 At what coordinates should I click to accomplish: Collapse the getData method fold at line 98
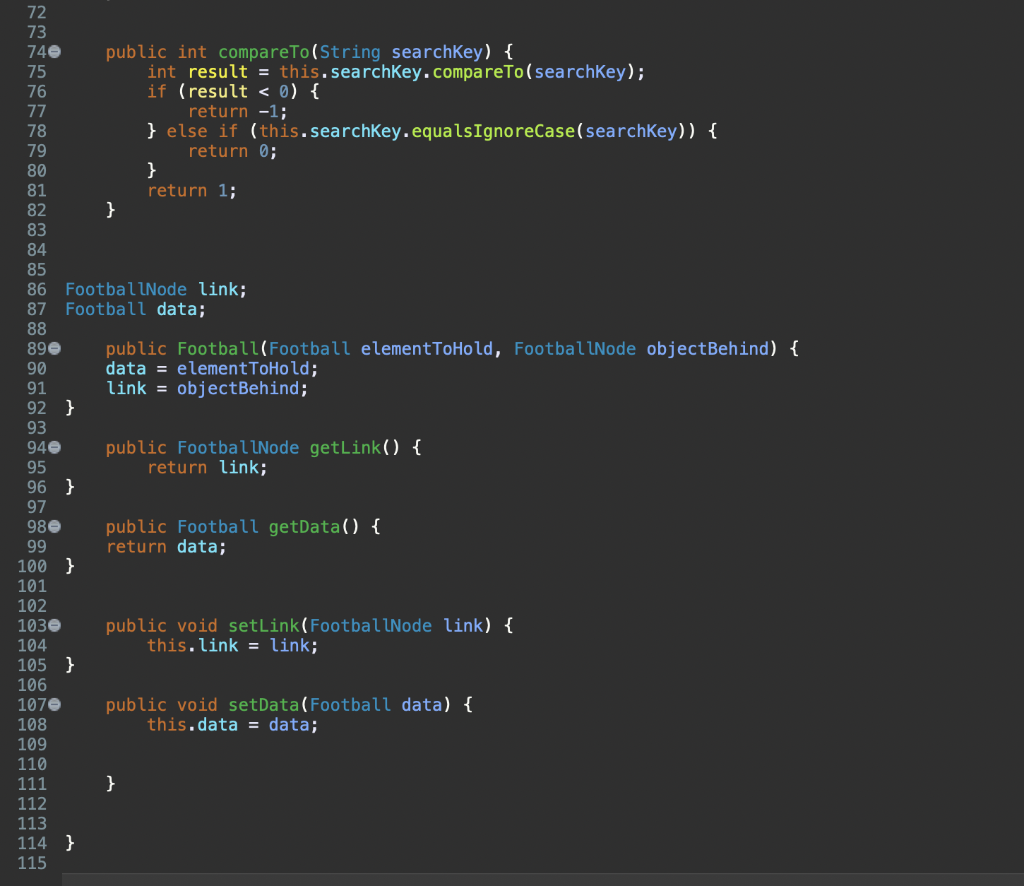click(55, 526)
